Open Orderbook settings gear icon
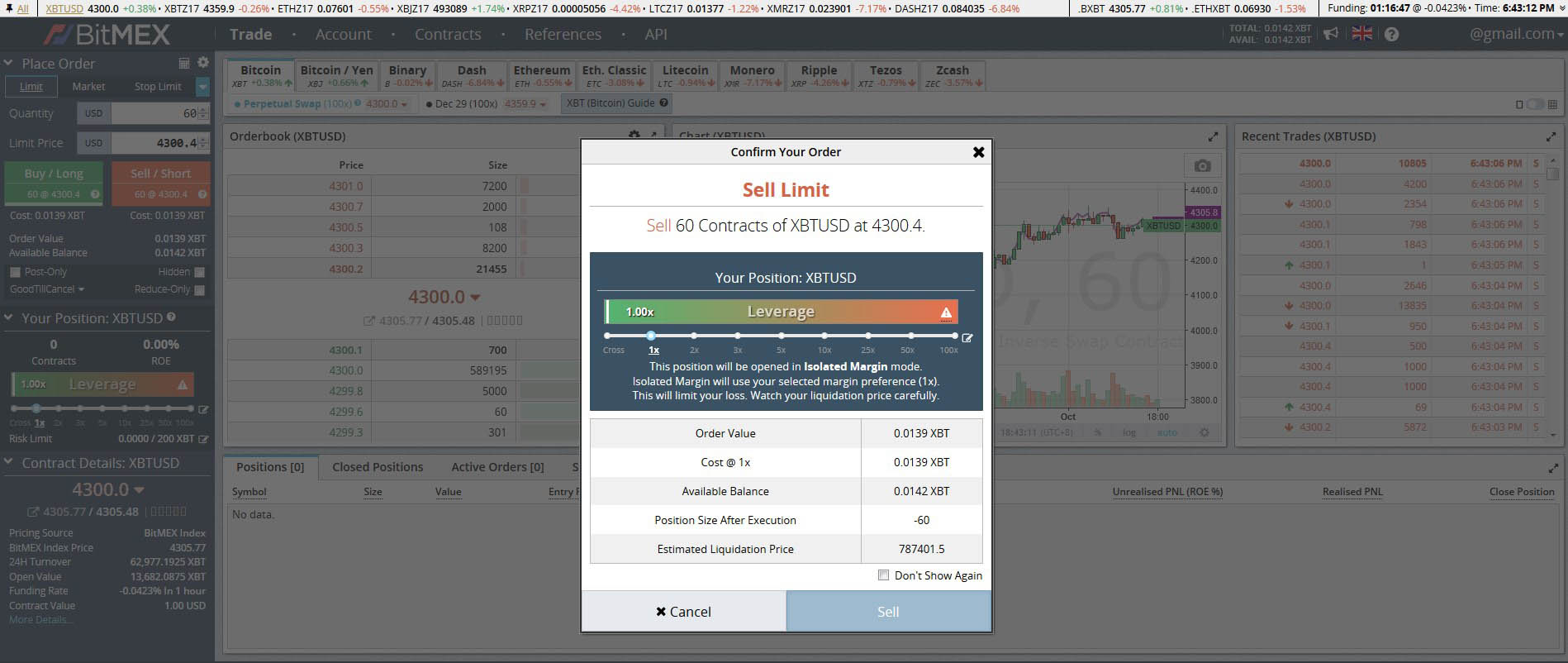 pos(634,135)
